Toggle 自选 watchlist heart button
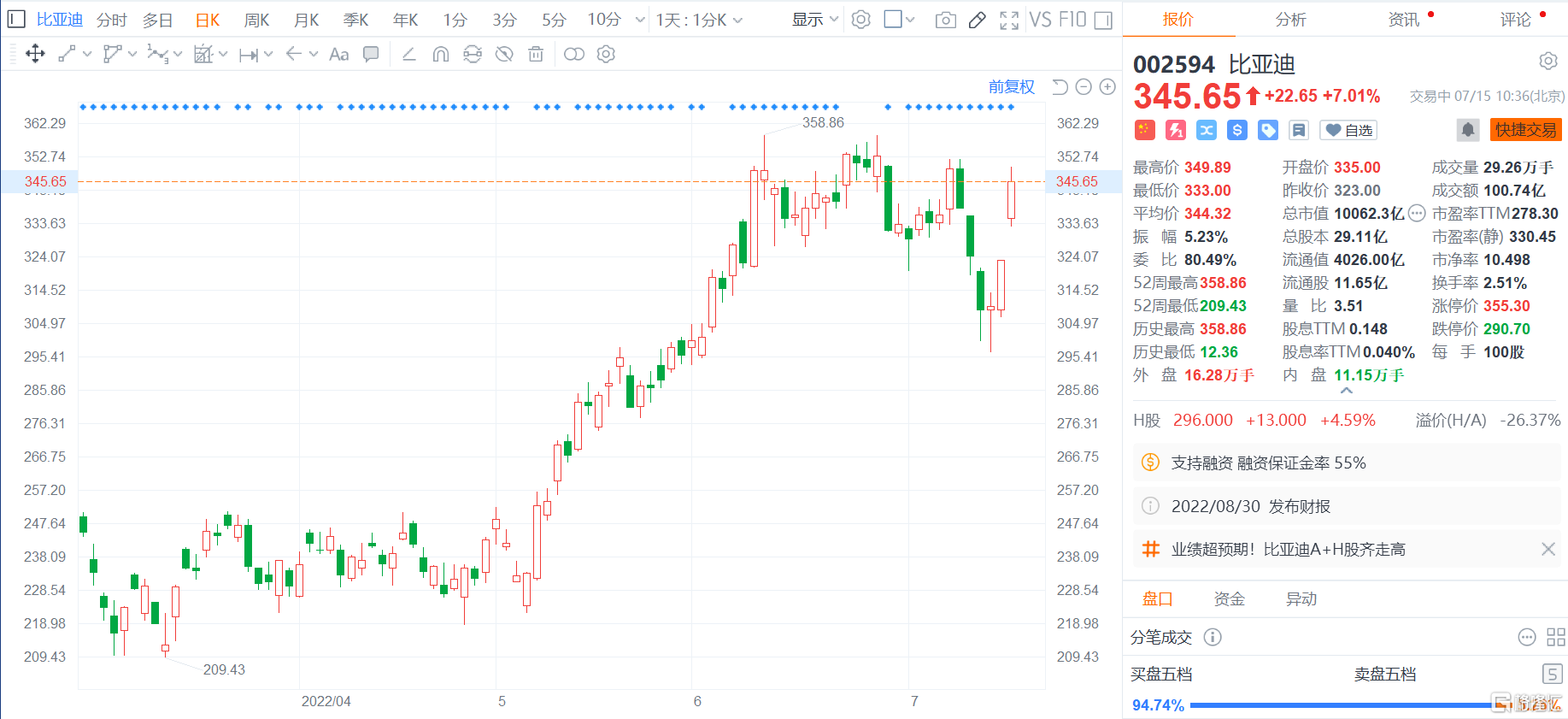This screenshot has width=1568, height=719. pyautogui.click(x=1348, y=130)
